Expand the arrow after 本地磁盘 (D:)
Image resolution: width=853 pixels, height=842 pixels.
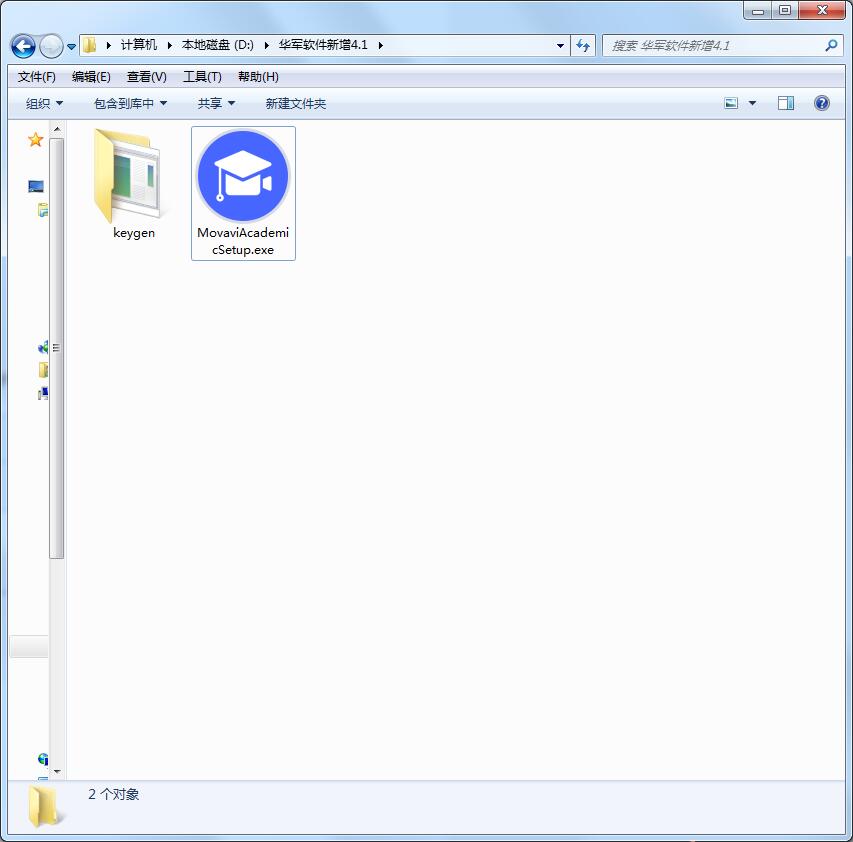[x=267, y=45]
